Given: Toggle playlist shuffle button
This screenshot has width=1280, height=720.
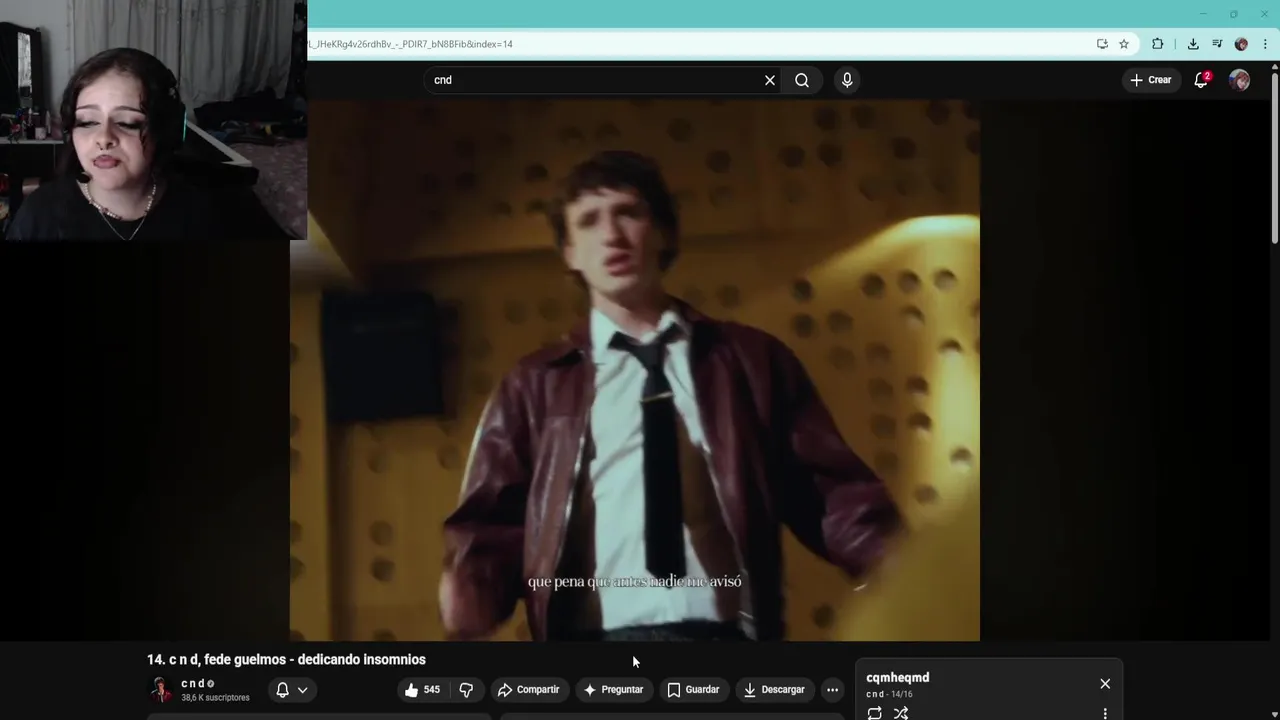Looking at the screenshot, I should pos(901,713).
